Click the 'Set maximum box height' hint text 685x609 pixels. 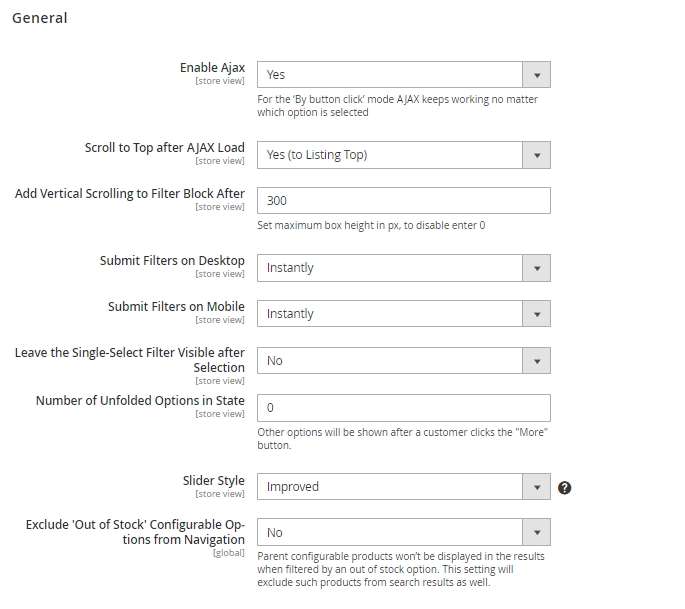click(371, 226)
